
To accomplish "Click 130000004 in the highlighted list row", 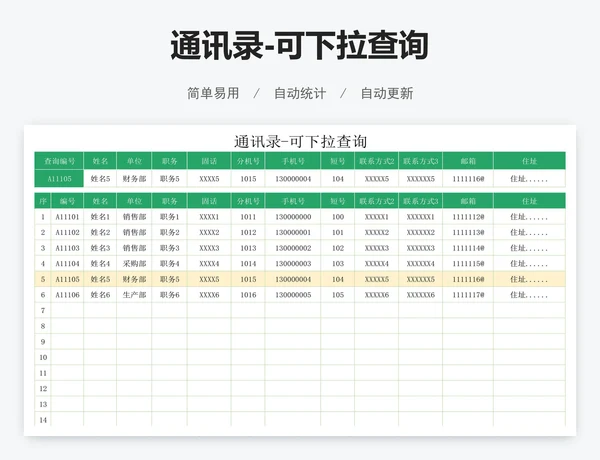I will tap(293, 279).
